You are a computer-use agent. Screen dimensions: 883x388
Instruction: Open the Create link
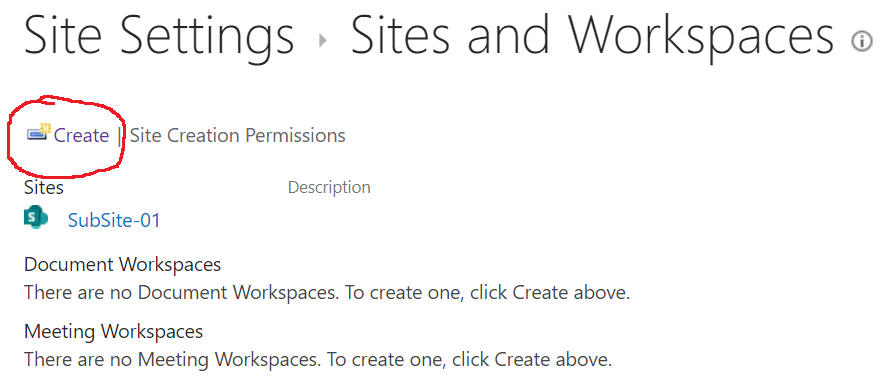[81, 136]
